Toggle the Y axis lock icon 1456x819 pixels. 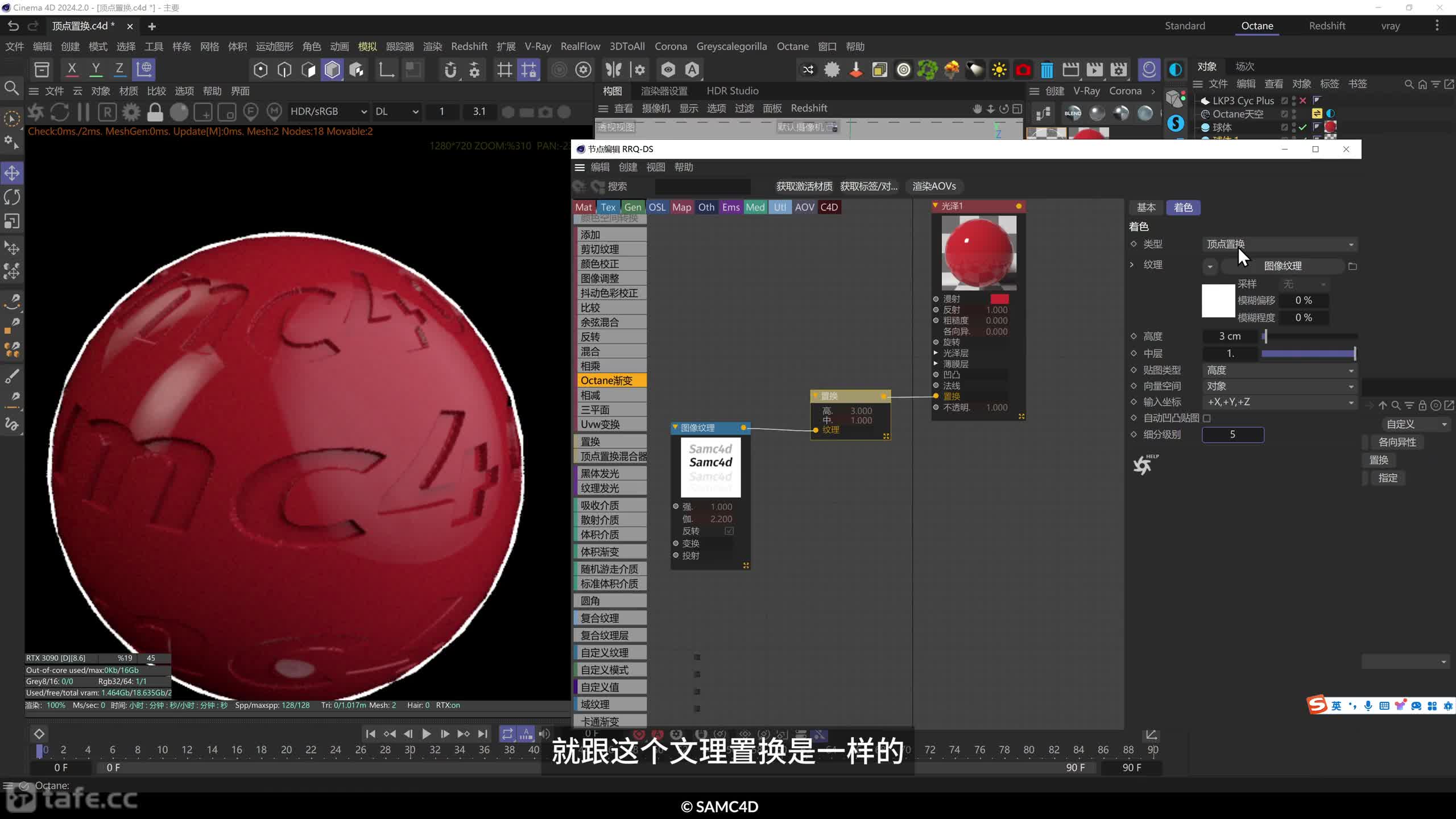pos(96,69)
